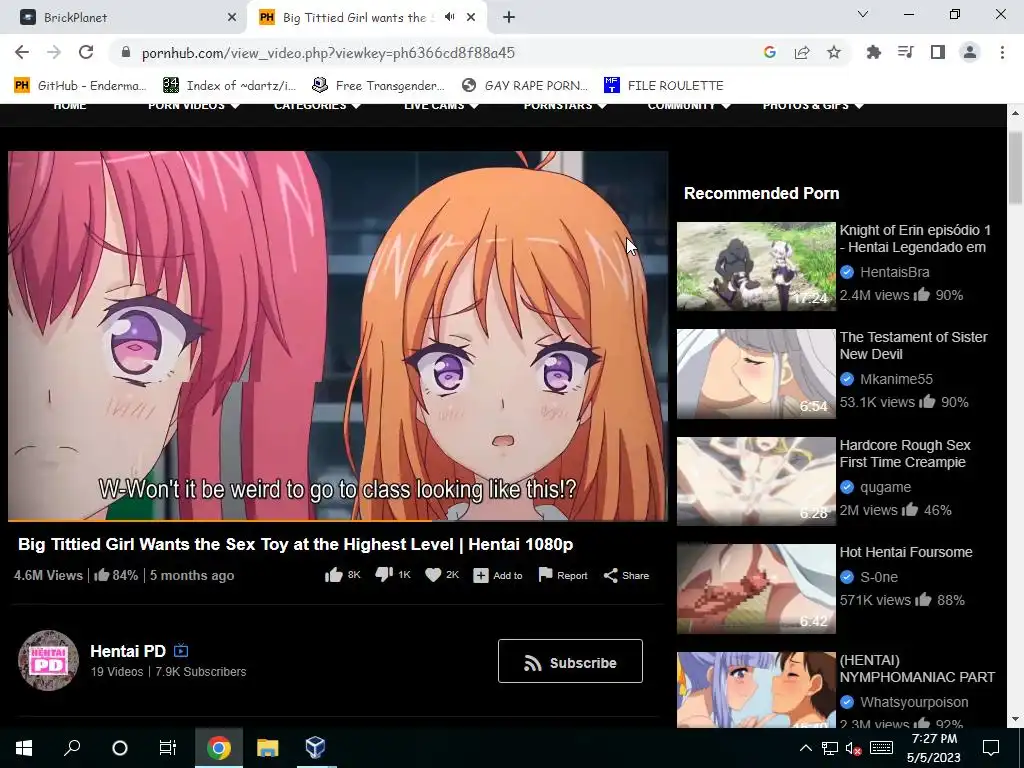Click the Share icon below the video

coord(611,575)
